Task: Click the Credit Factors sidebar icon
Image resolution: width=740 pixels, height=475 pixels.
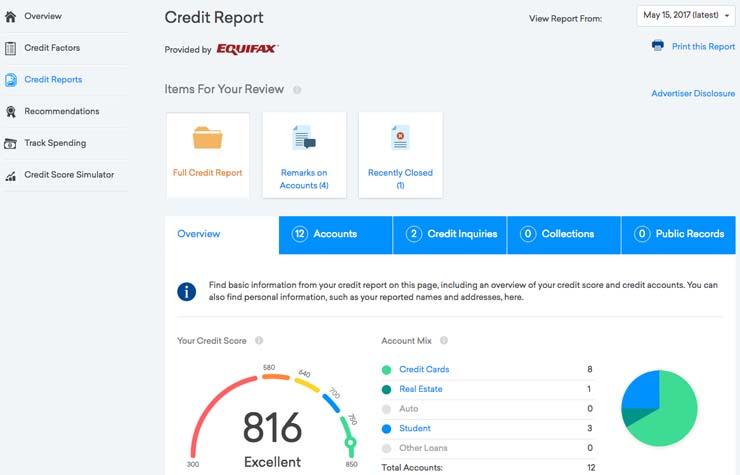Action: tap(10, 48)
